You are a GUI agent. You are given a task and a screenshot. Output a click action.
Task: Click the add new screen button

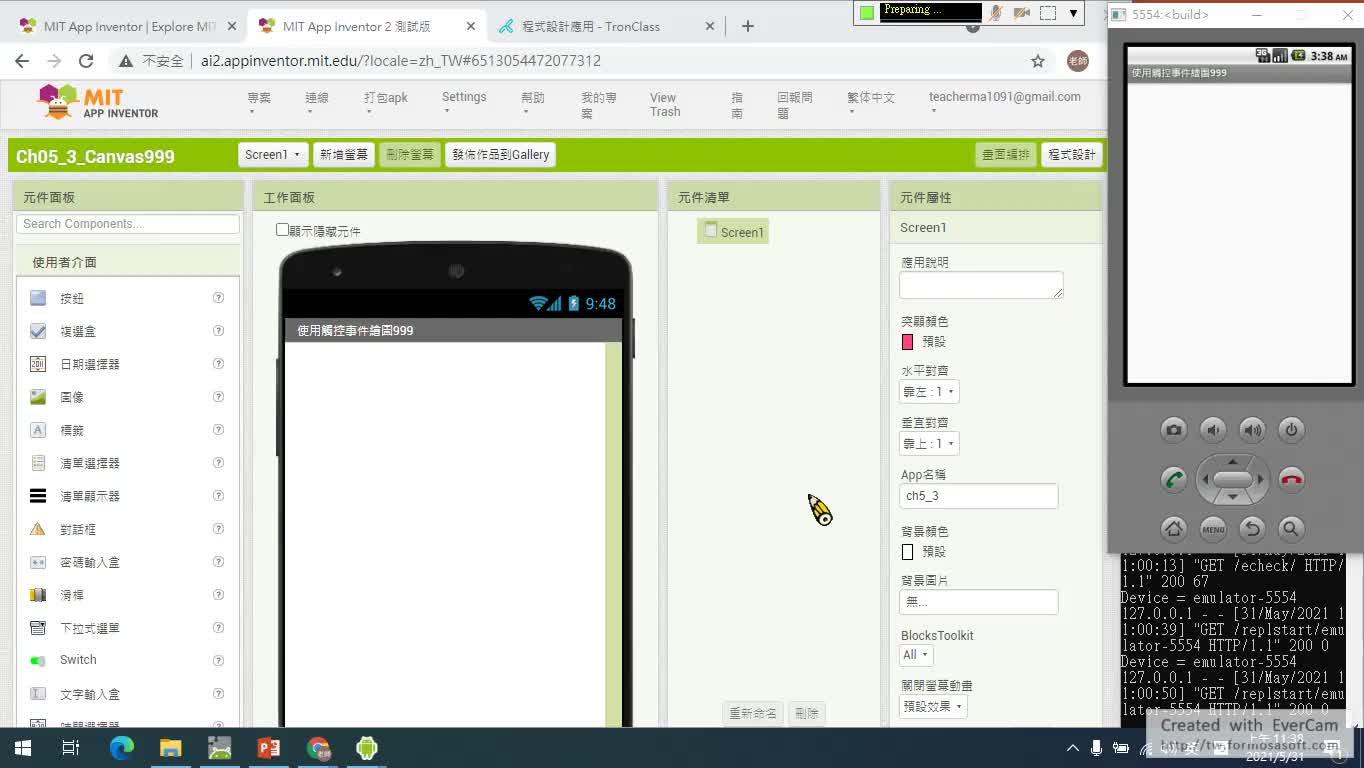tap(343, 155)
